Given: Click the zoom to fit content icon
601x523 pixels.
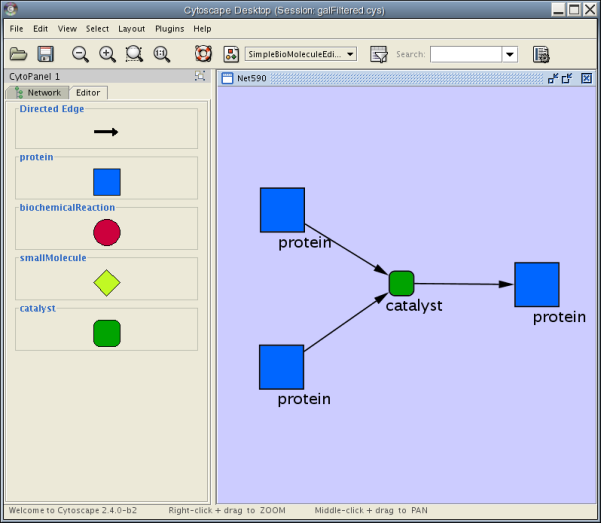Looking at the screenshot, I should click(161, 54).
